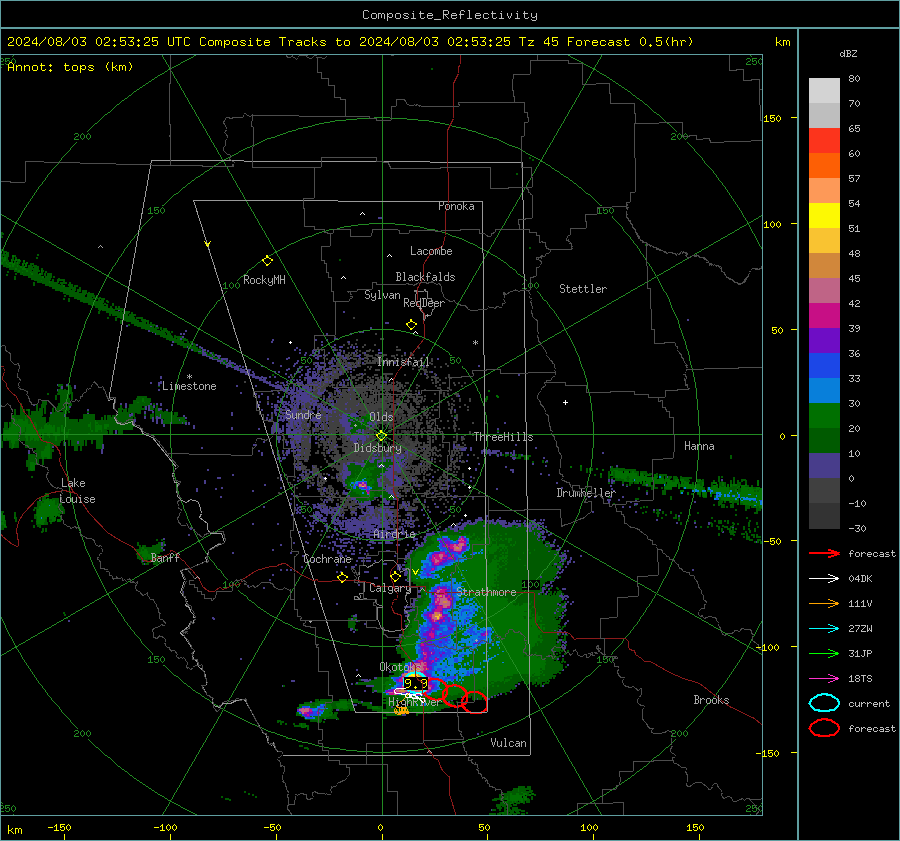The height and width of the screenshot is (841, 900).
Task: Click the orange 111V arrow legend symbol
Action: pos(824,603)
